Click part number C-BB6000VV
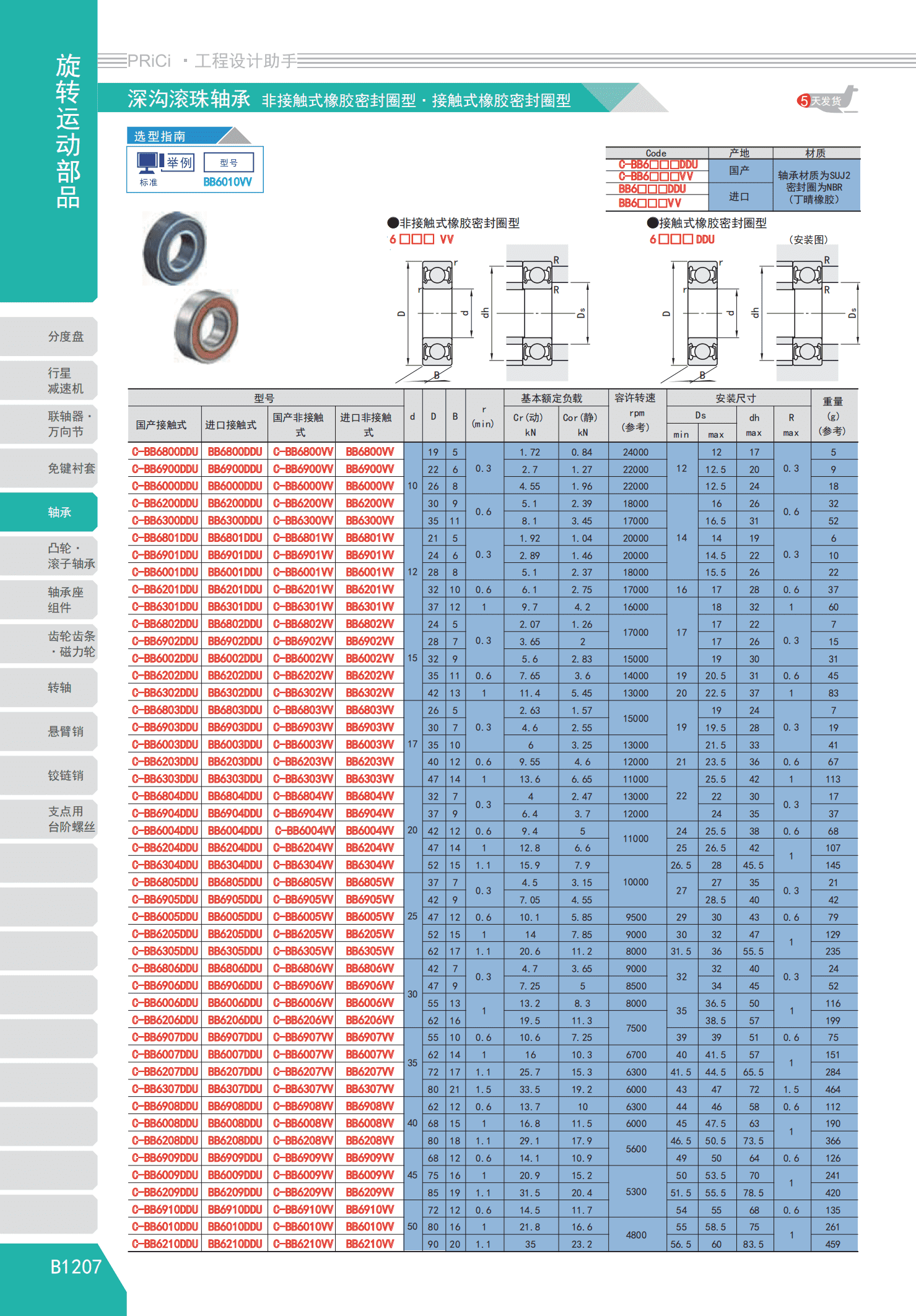916x1316 pixels. (x=303, y=486)
